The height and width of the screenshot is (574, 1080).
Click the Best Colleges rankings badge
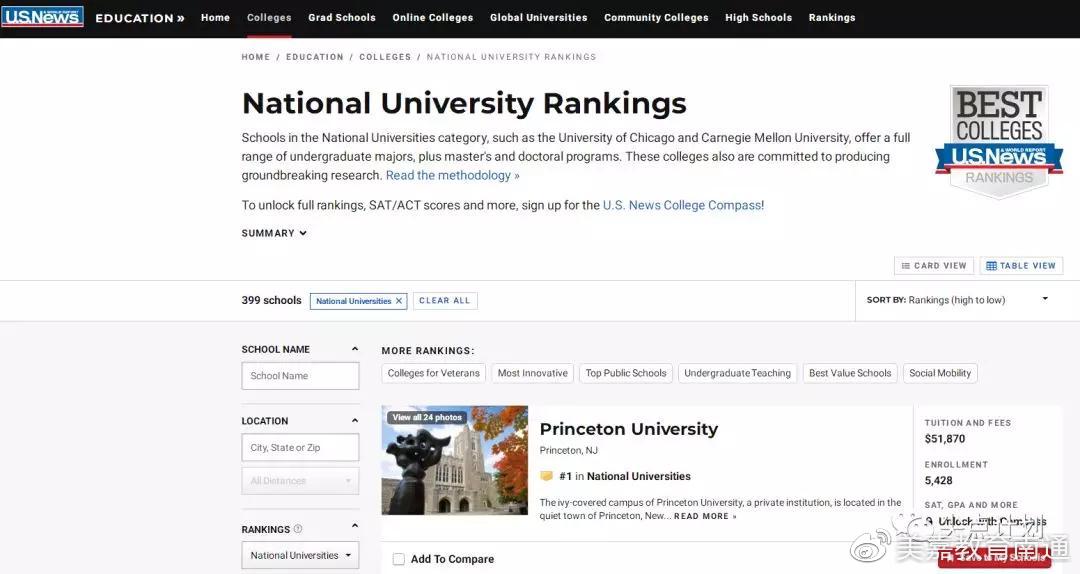998,141
